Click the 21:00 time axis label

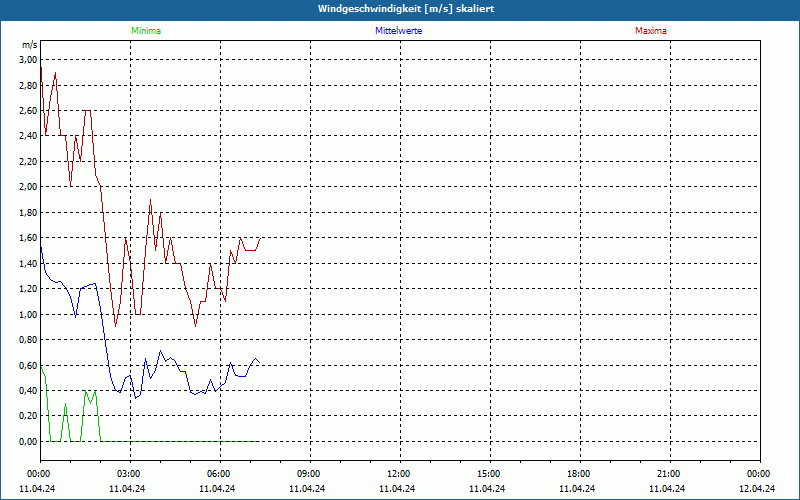[x=669, y=474]
